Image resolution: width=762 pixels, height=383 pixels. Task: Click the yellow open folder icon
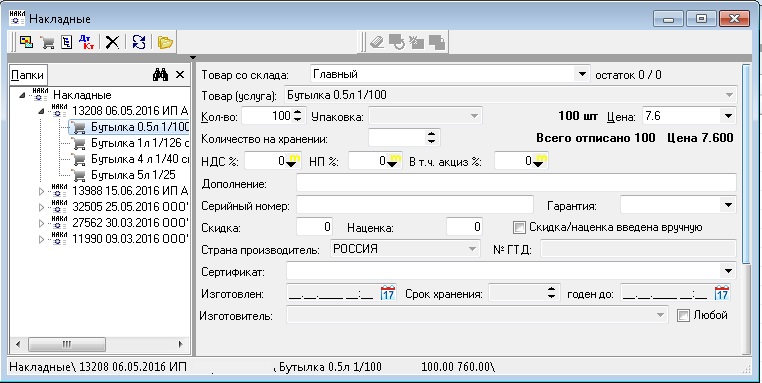pos(165,42)
